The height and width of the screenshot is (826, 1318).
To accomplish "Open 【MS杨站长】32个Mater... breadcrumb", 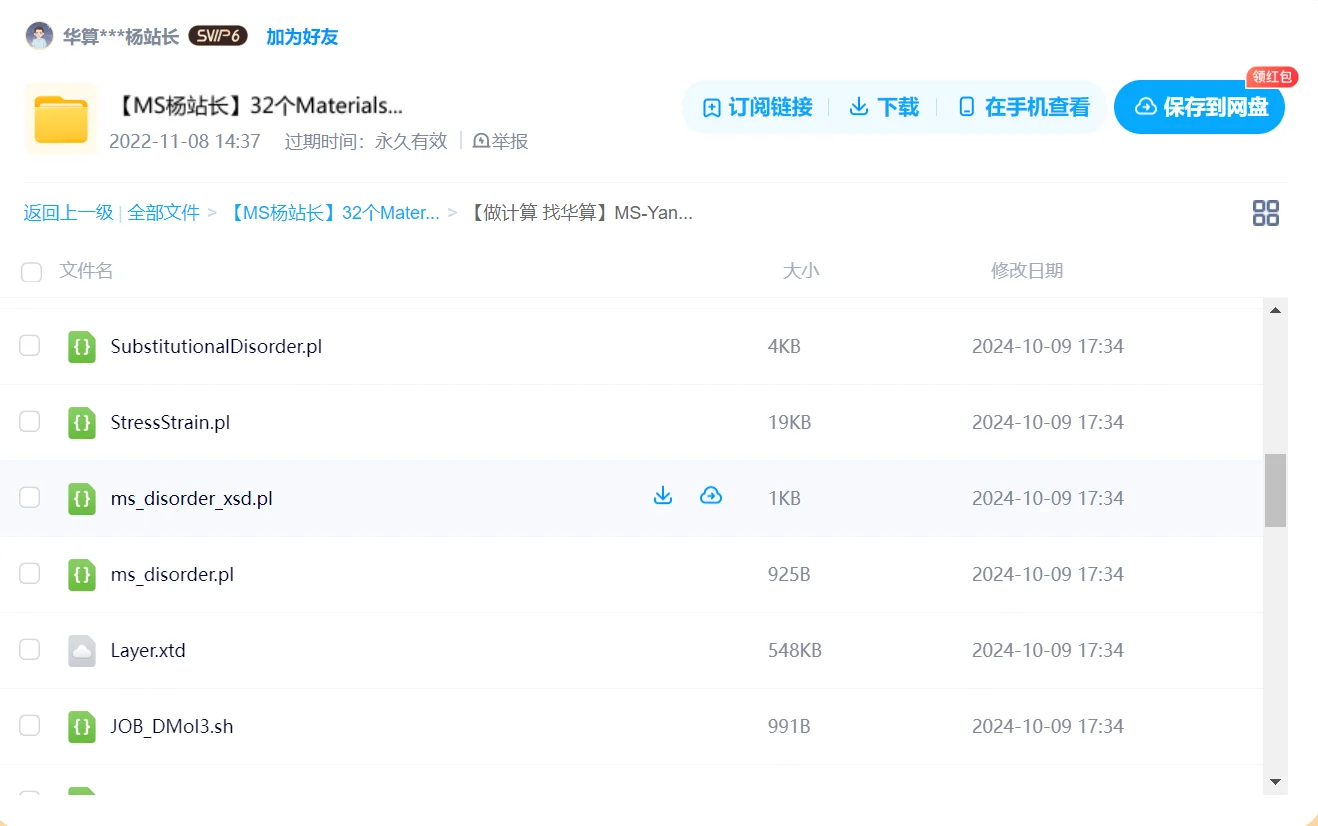I will coord(333,212).
